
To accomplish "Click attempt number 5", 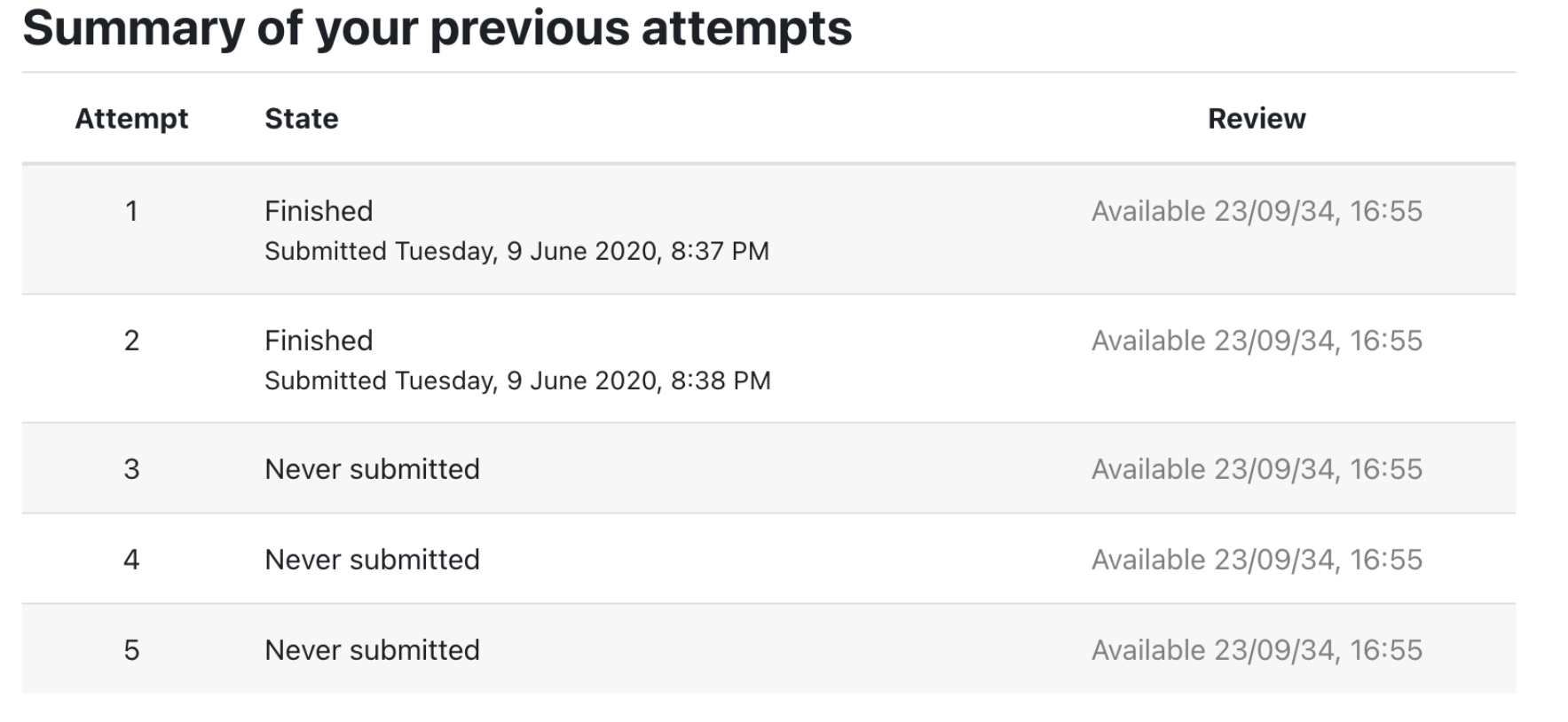I will (131, 650).
